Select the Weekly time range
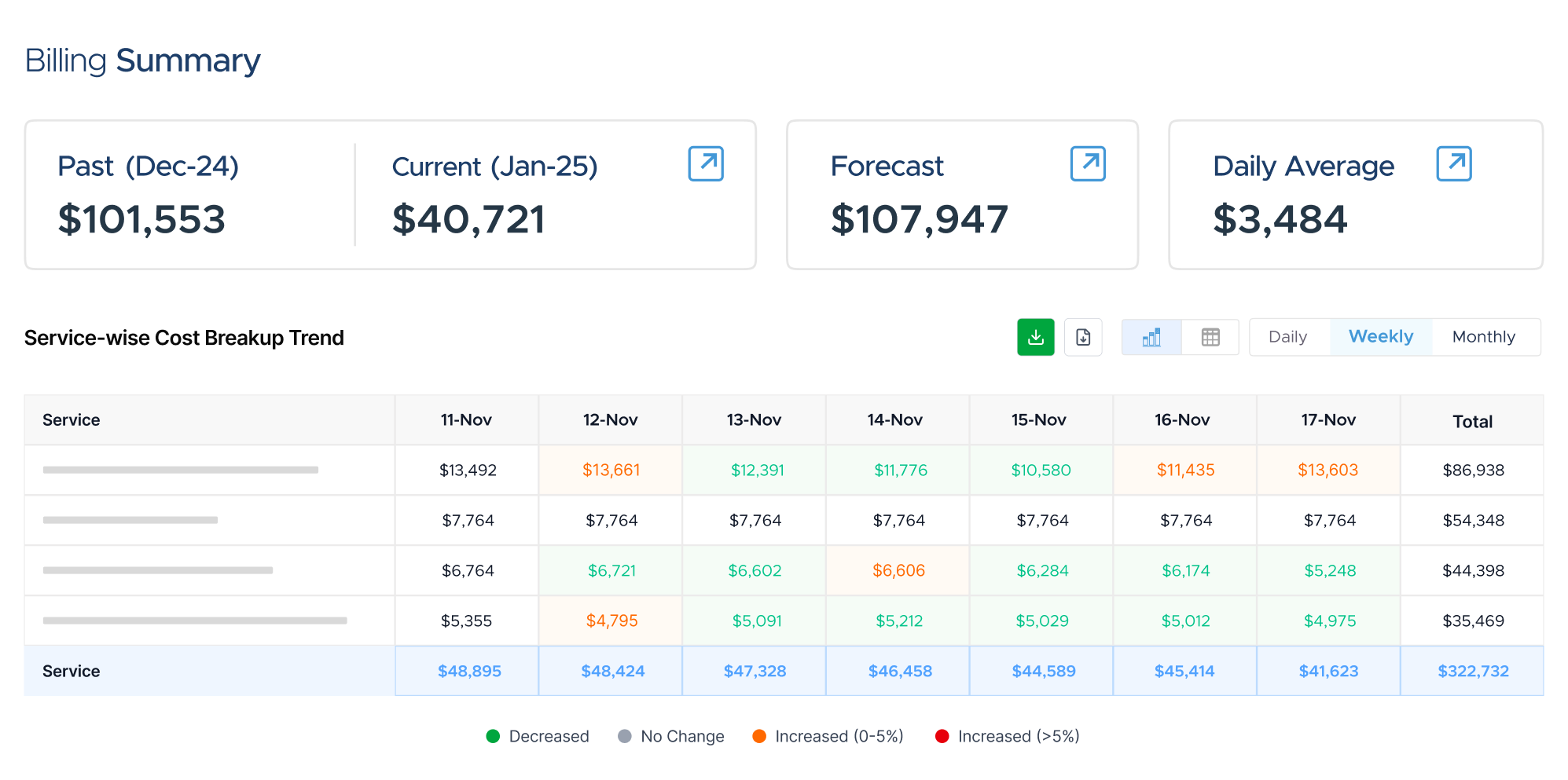This screenshot has width=1568, height=780. 1381,337
